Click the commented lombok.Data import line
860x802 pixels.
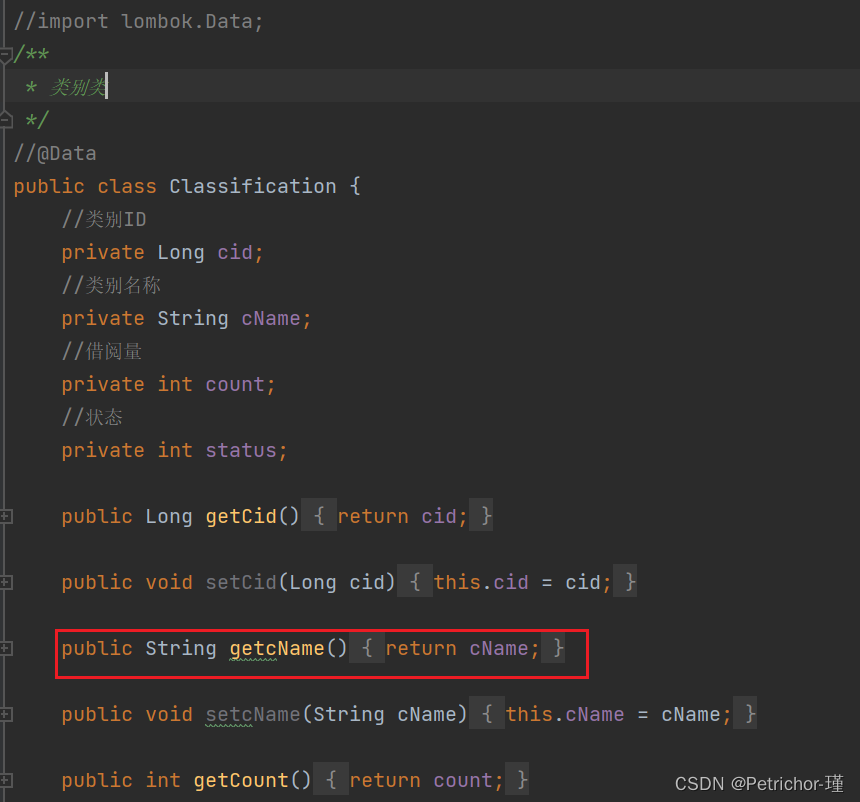[139, 21]
